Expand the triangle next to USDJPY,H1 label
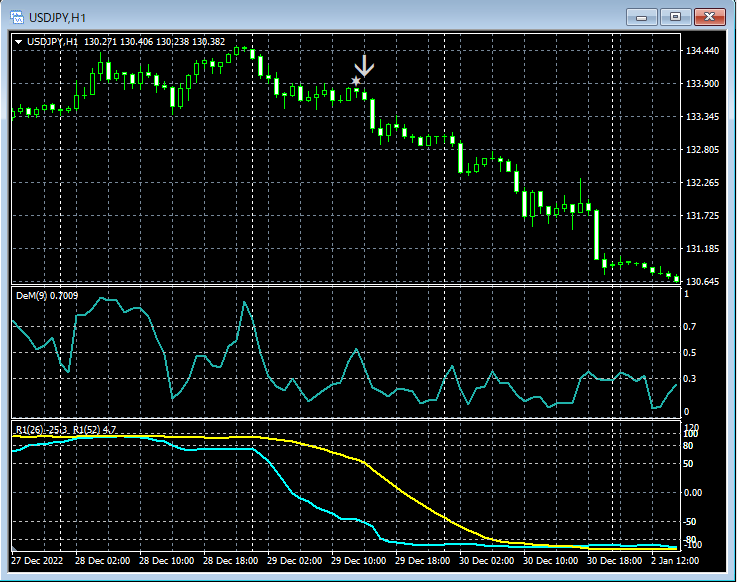This screenshot has height=582, width=738. [19, 41]
